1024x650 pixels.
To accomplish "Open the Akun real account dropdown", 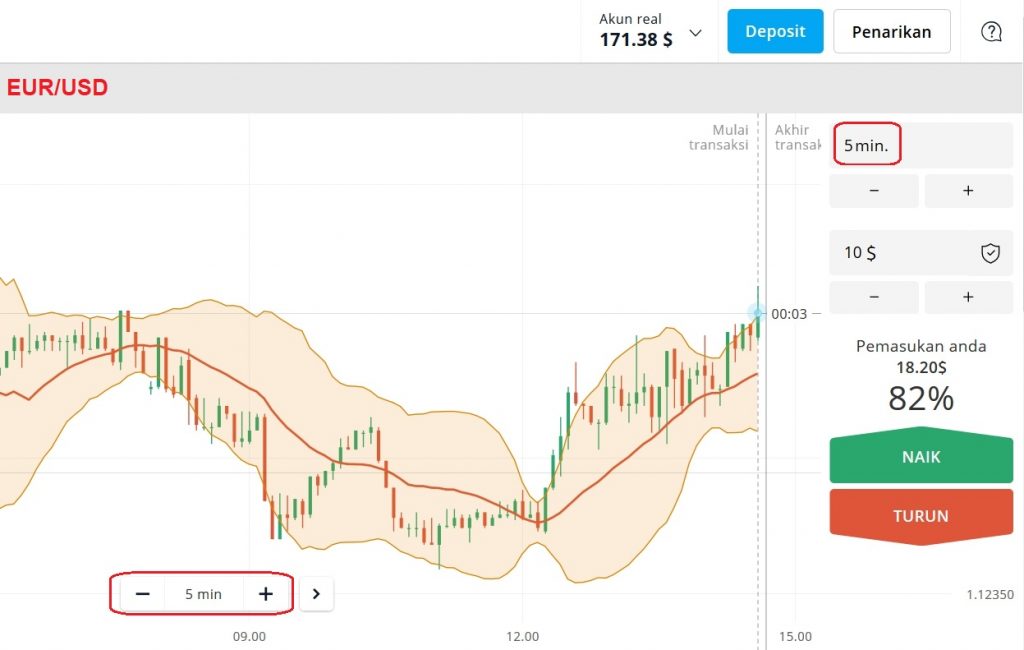I will click(x=638, y=30).
